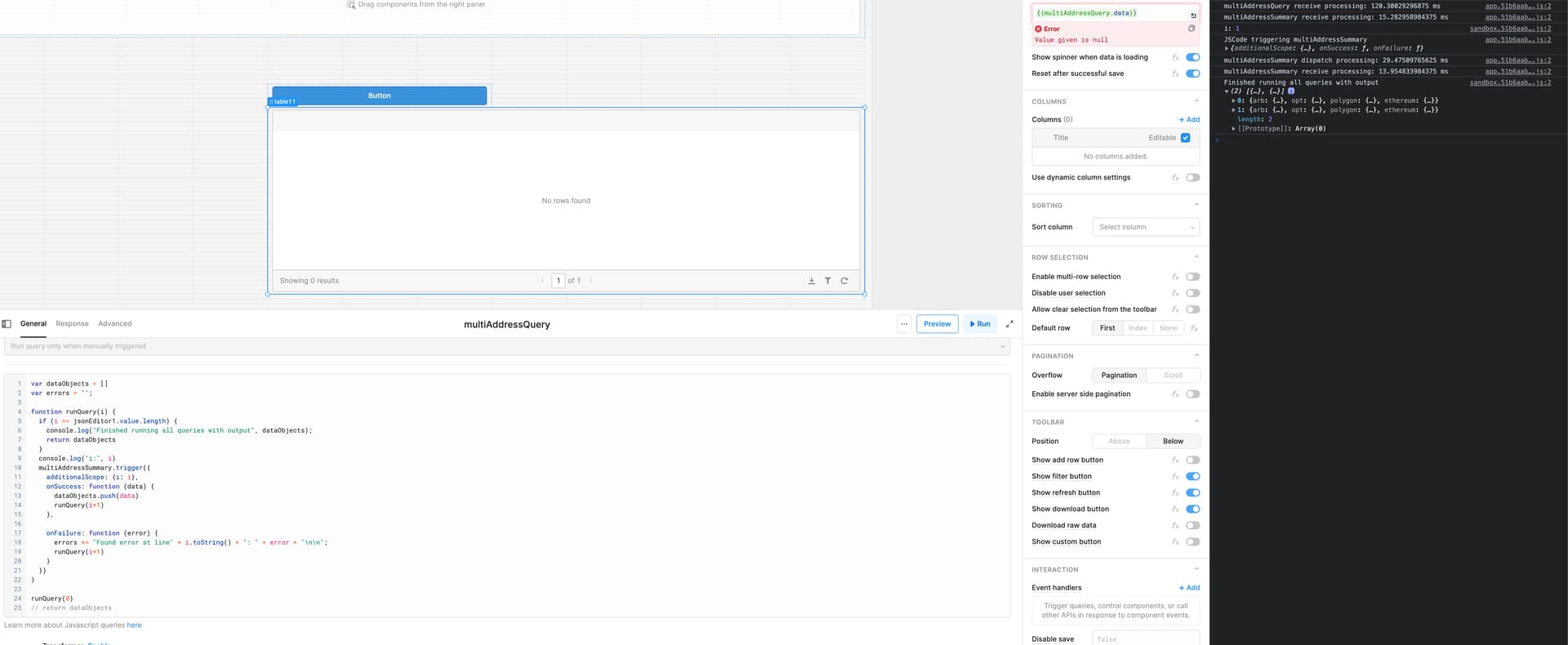
Task: Switch to the Response query tab
Action: click(72, 324)
